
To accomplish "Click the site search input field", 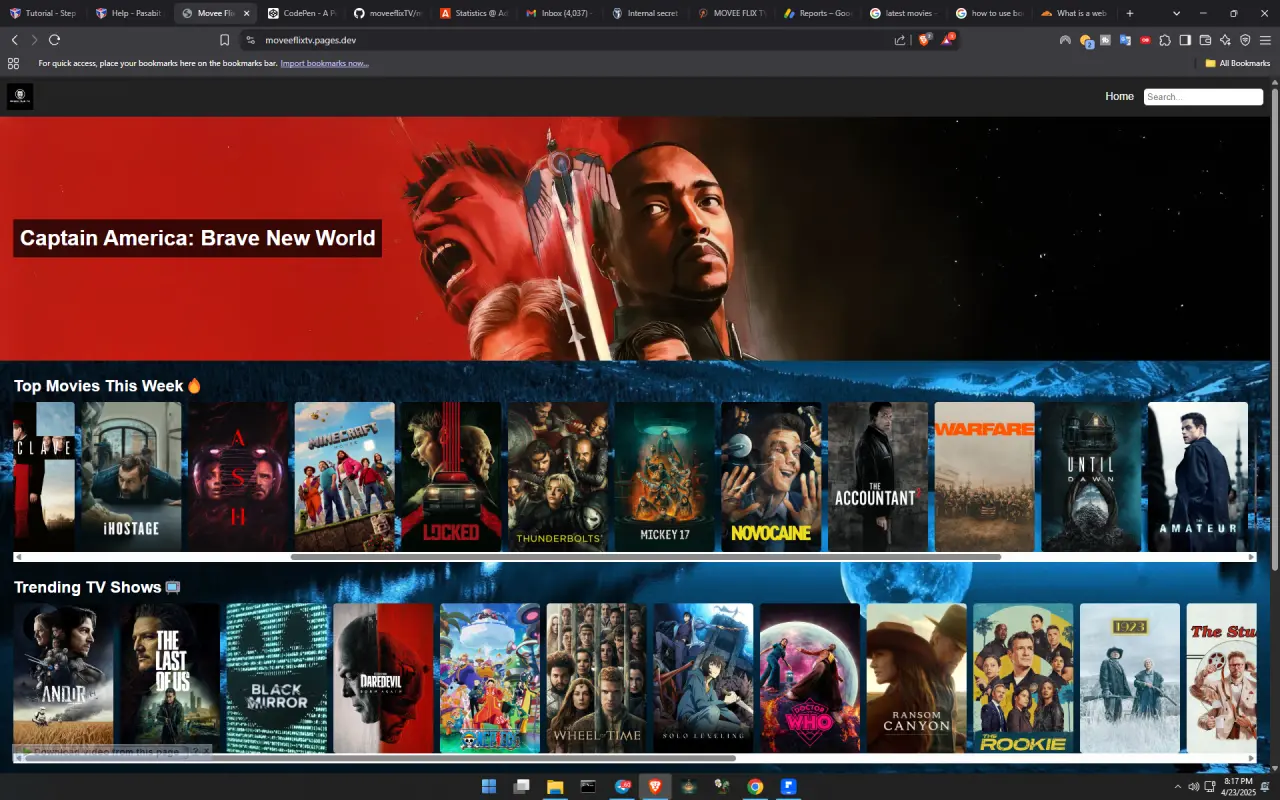I will (1203, 97).
